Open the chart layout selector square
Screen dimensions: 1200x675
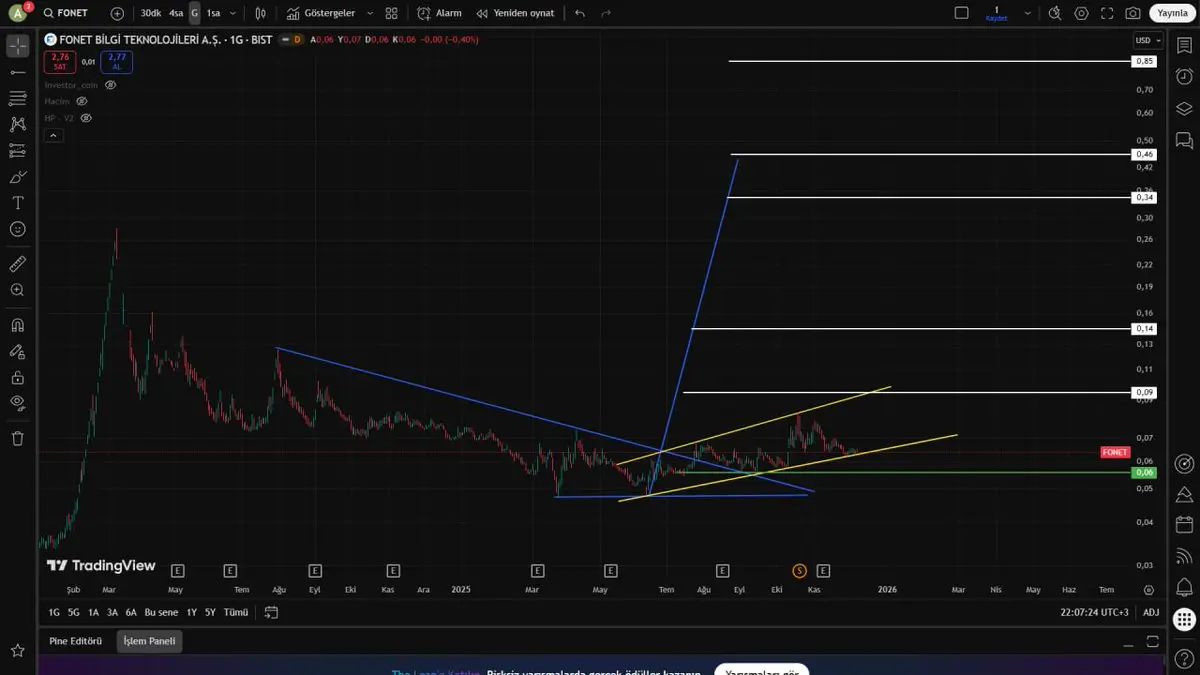coord(961,13)
